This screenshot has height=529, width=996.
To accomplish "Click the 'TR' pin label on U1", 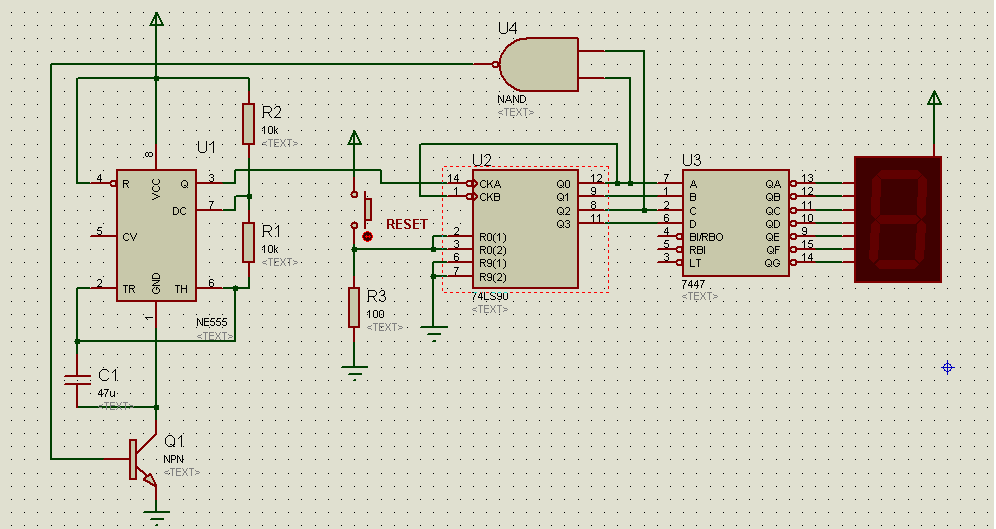I will tap(129, 289).
